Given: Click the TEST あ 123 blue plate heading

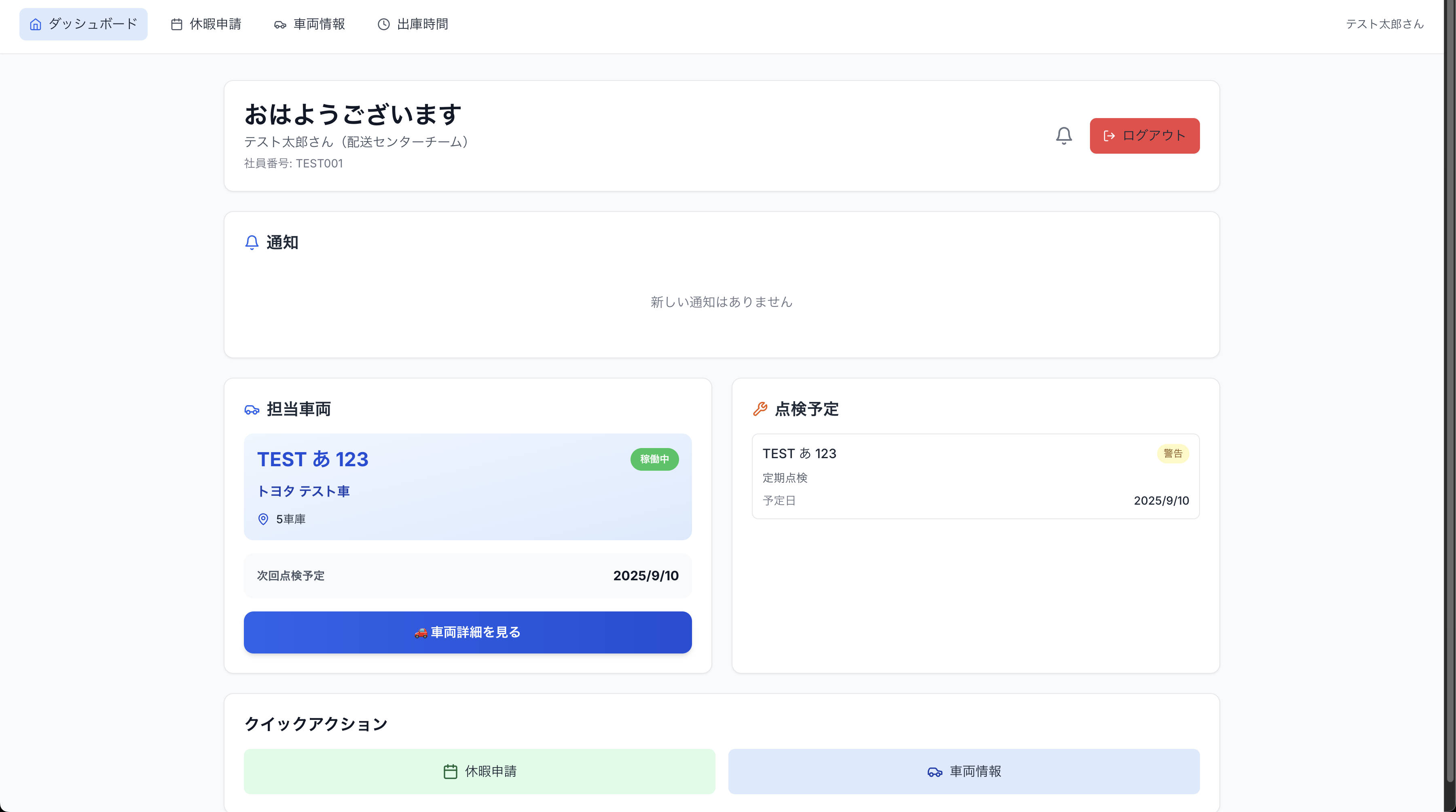Looking at the screenshot, I should point(313,459).
